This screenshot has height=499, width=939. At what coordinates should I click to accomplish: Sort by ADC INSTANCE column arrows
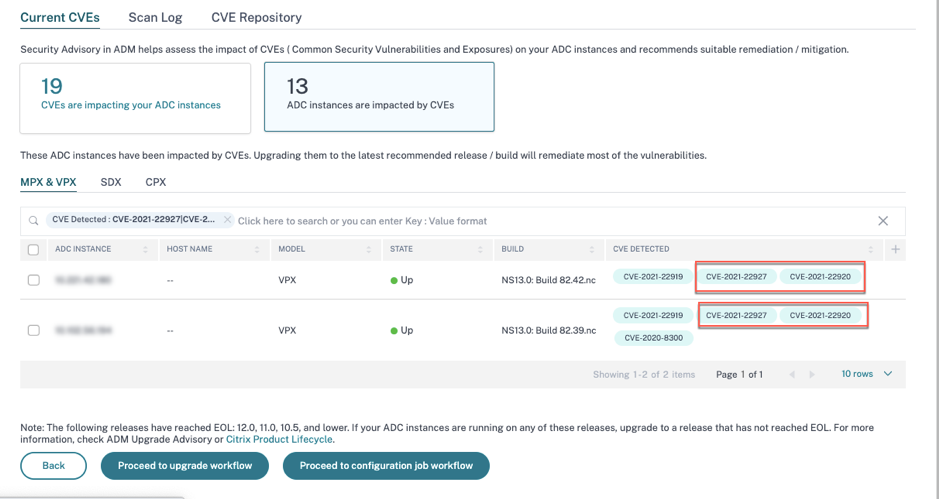pyautogui.click(x=146, y=249)
